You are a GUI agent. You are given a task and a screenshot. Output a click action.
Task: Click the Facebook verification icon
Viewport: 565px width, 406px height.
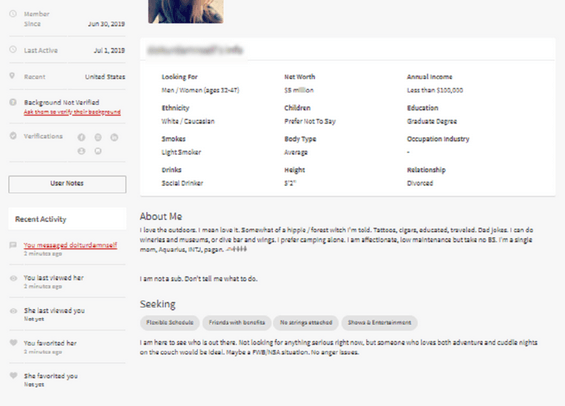coord(81,137)
